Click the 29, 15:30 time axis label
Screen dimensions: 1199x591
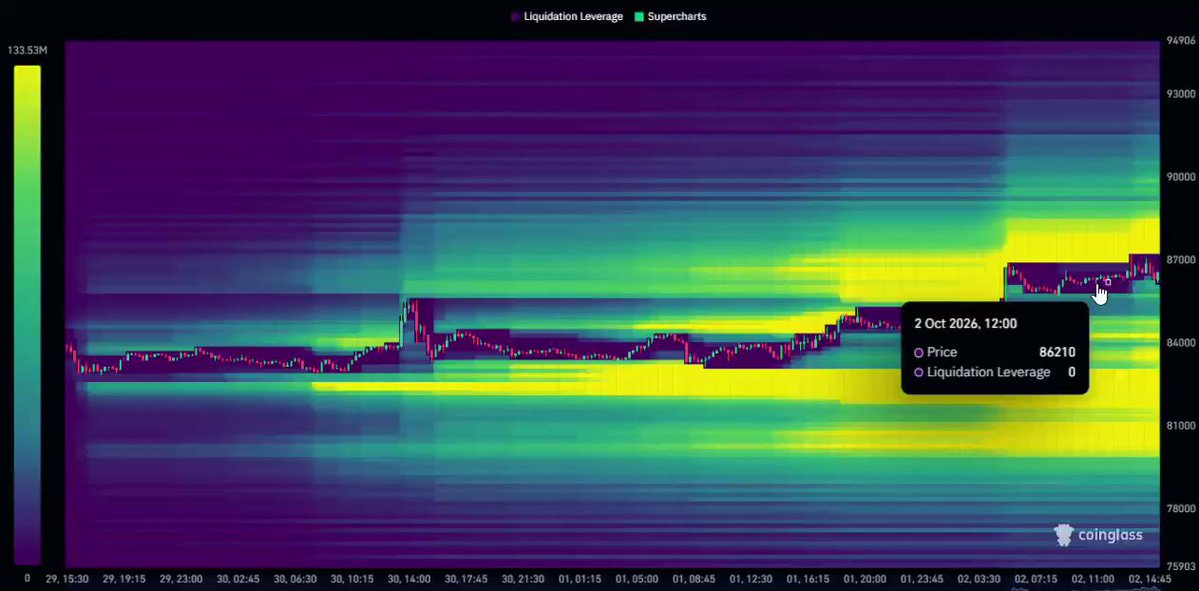click(67, 580)
